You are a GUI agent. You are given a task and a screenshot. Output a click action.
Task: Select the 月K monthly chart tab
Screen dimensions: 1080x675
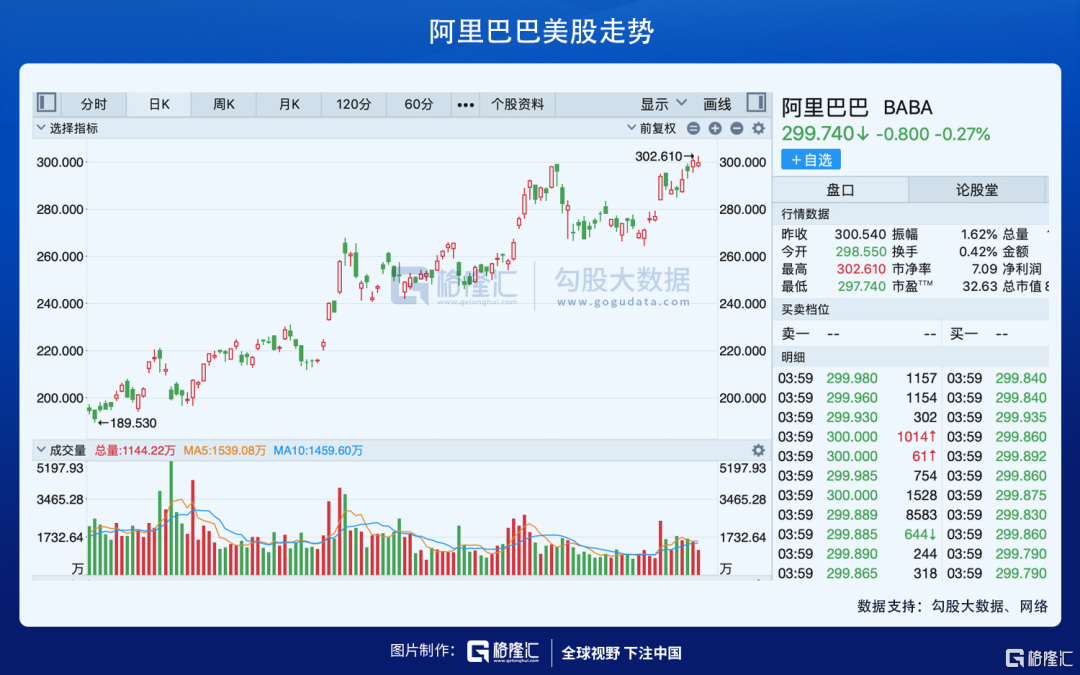289,105
